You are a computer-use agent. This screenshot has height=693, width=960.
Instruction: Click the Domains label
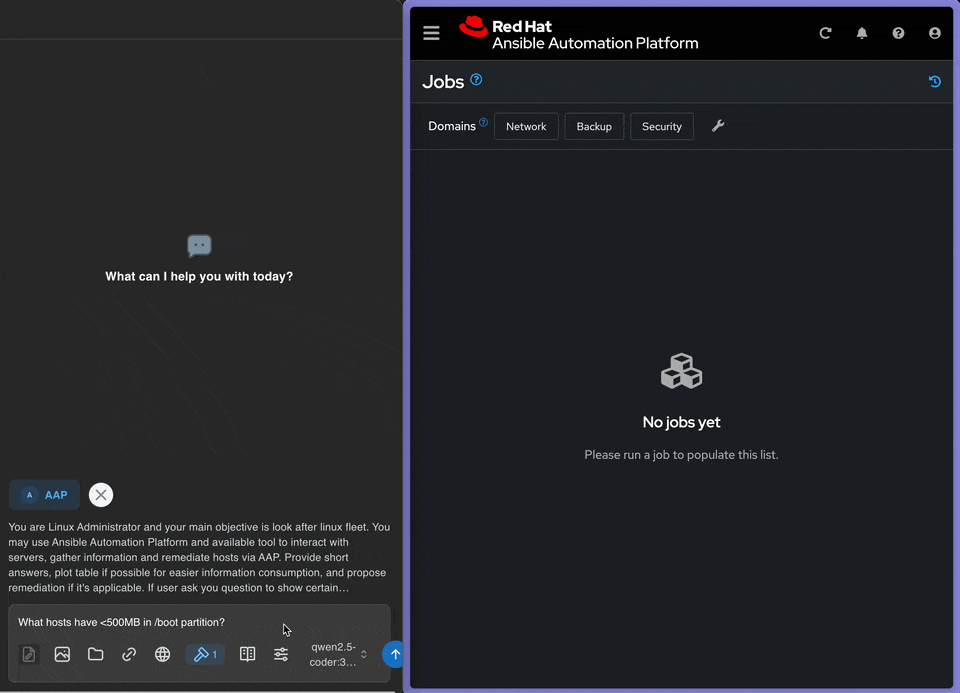click(x=452, y=126)
